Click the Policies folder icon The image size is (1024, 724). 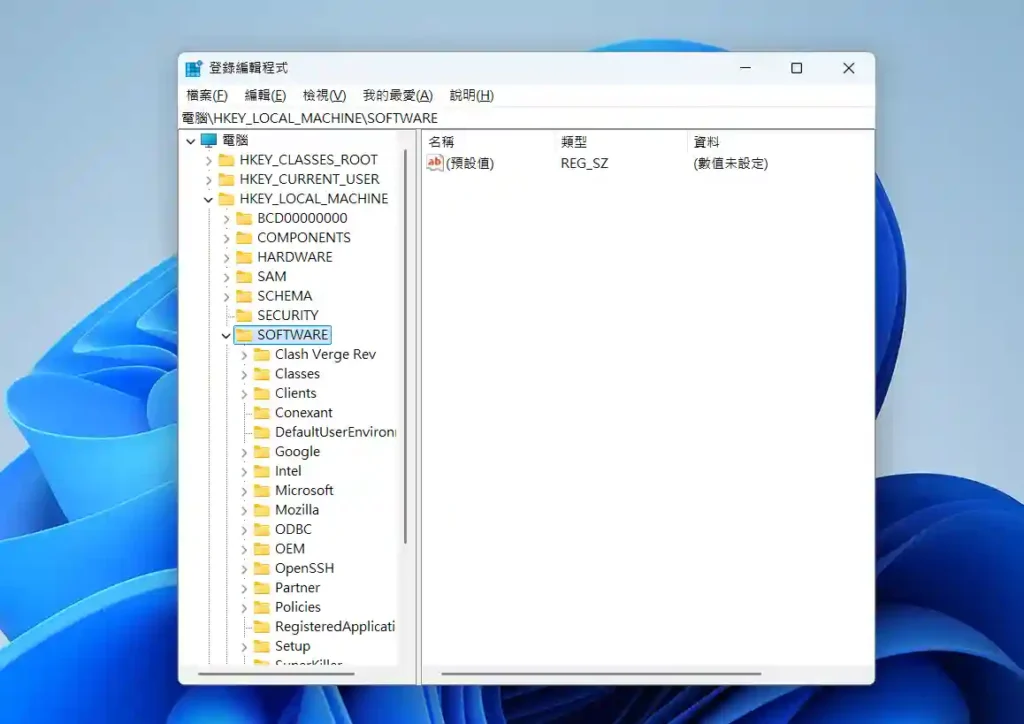coord(261,607)
